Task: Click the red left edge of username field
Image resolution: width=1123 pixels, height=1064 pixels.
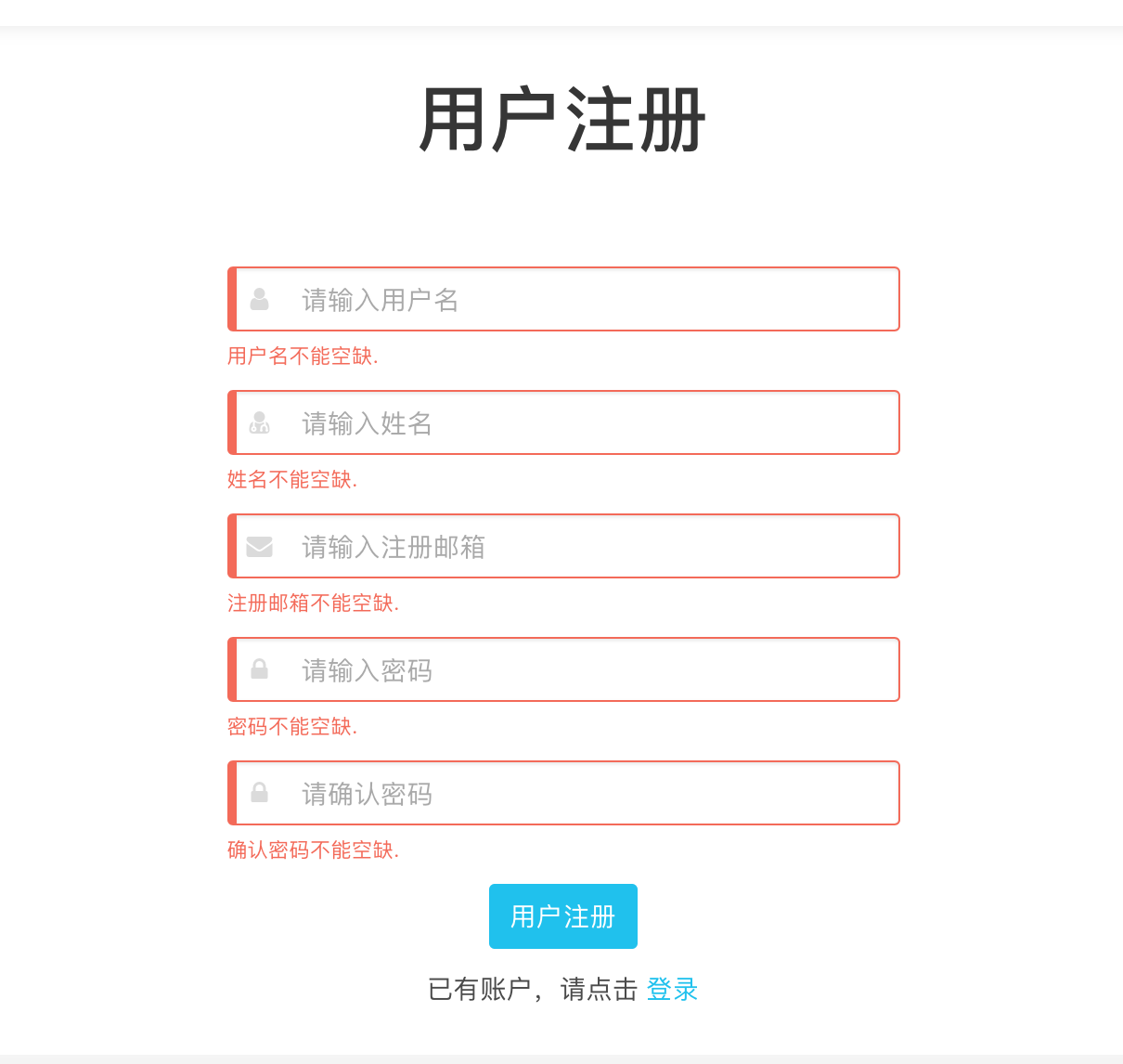Action: 232,299
